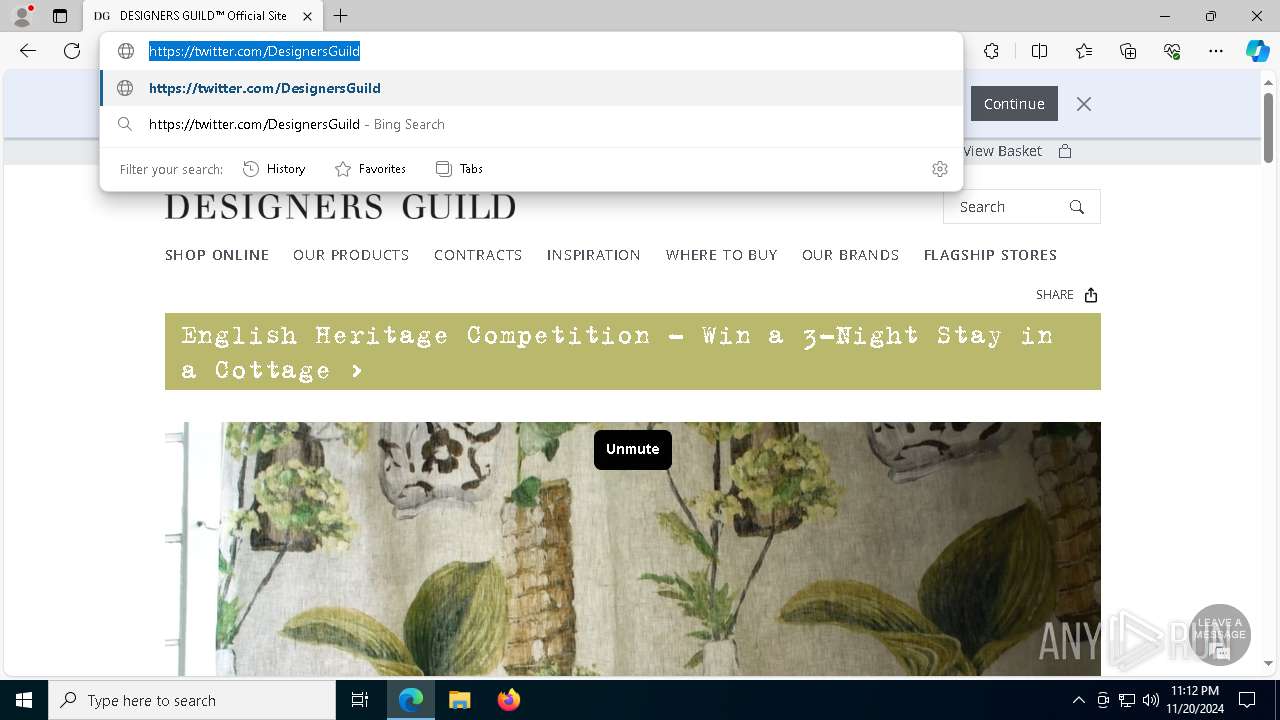Click the volume speaker tray icon

click(1151, 700)
